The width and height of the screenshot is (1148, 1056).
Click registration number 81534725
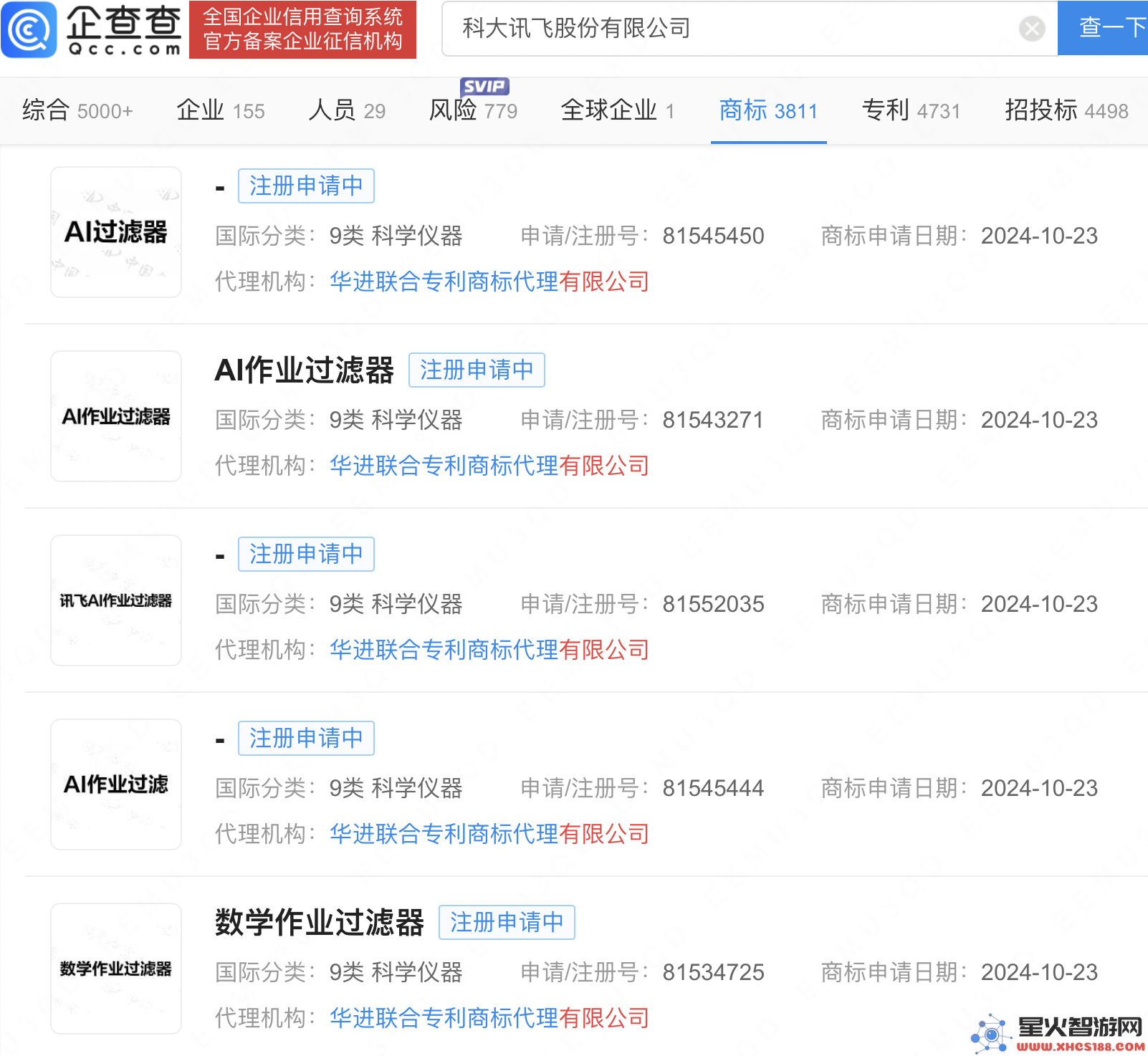tap(713, 972)
